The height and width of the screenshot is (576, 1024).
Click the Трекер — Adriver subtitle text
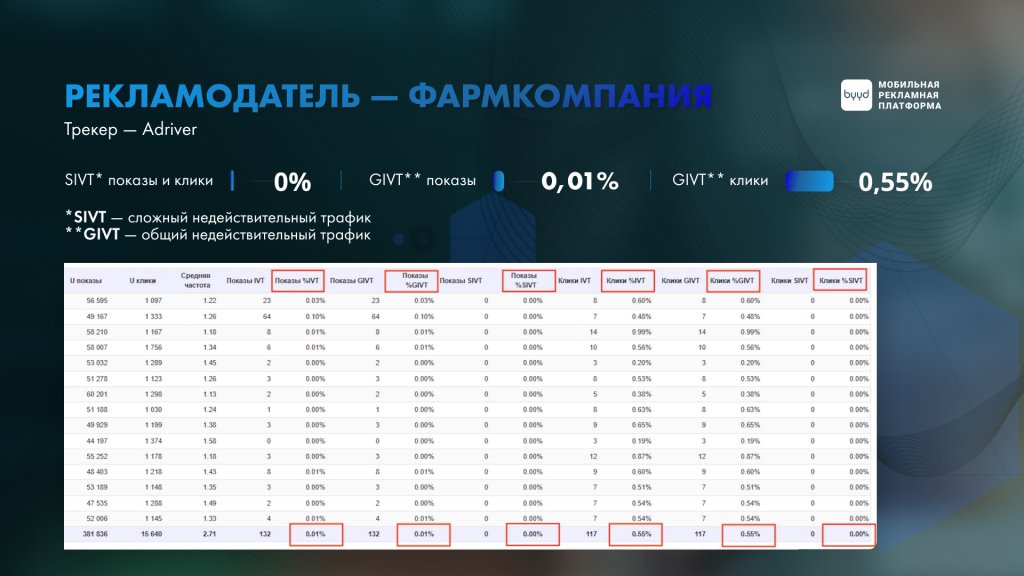[x=131, y=129]
